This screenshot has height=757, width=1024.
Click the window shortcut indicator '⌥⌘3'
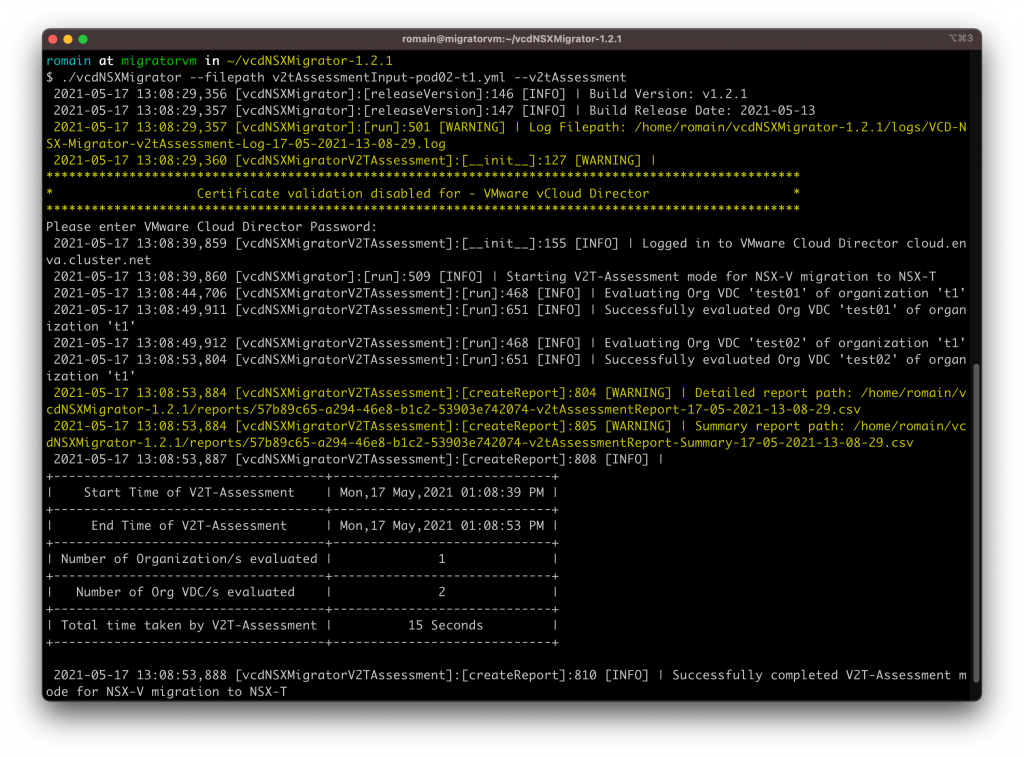961,39
